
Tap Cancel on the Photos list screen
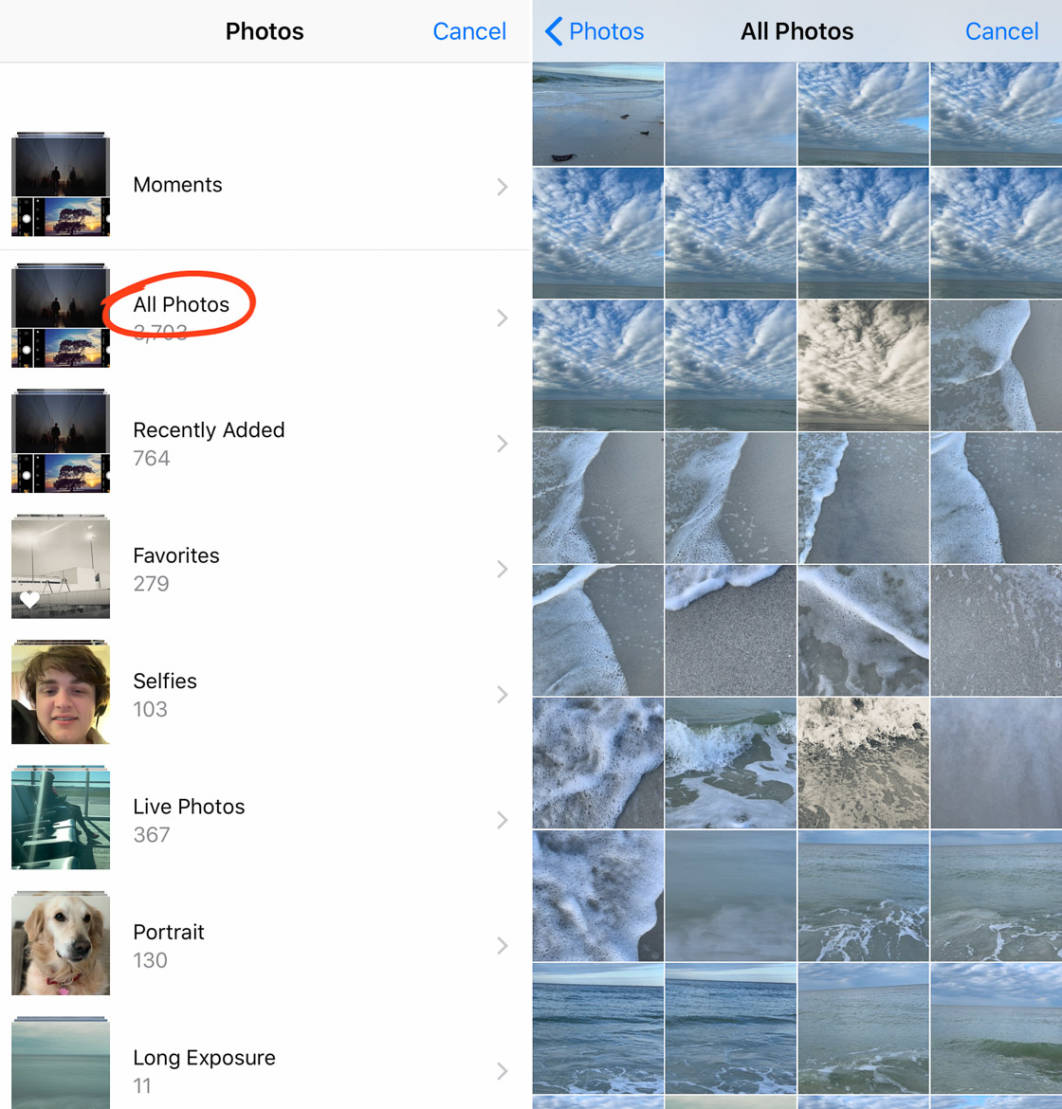(x=470, y=31)
